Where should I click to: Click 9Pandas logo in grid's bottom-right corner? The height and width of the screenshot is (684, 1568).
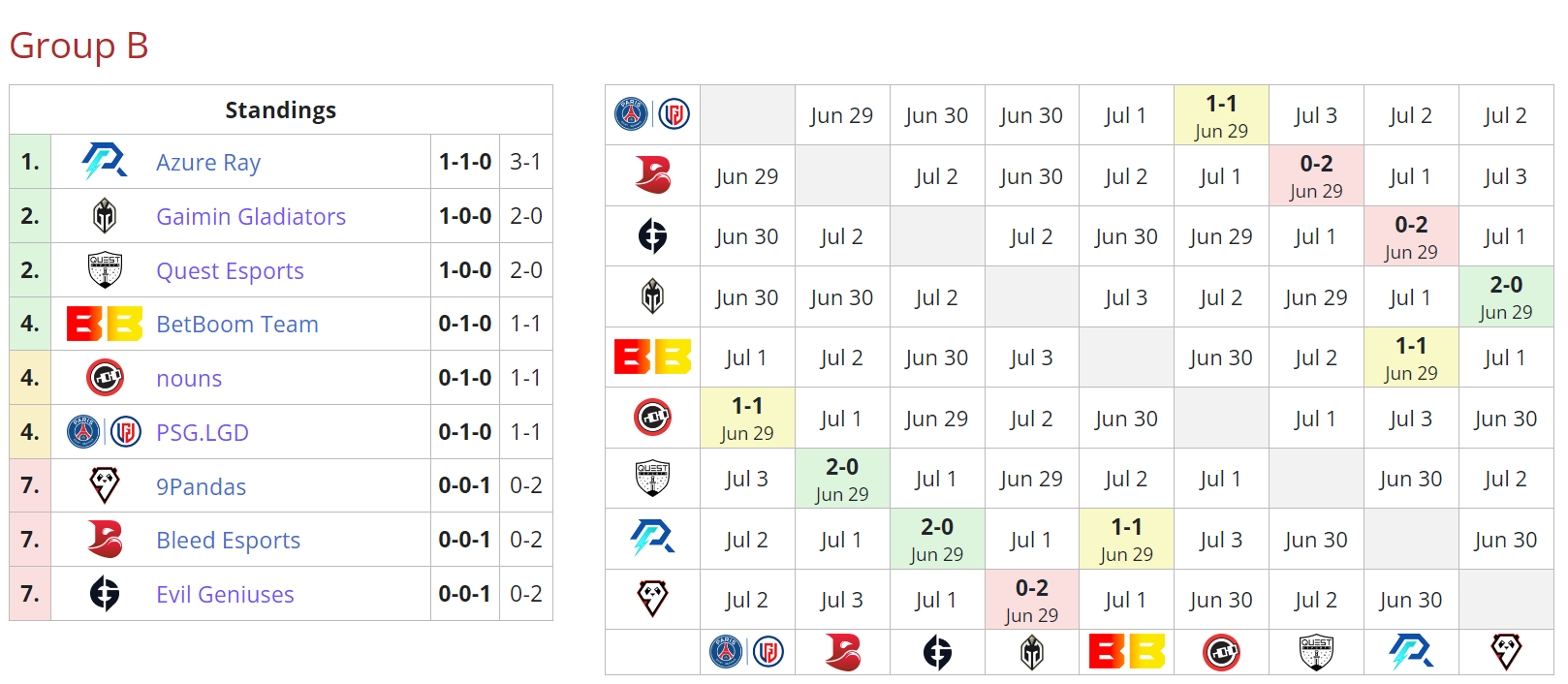[1506, 652]
